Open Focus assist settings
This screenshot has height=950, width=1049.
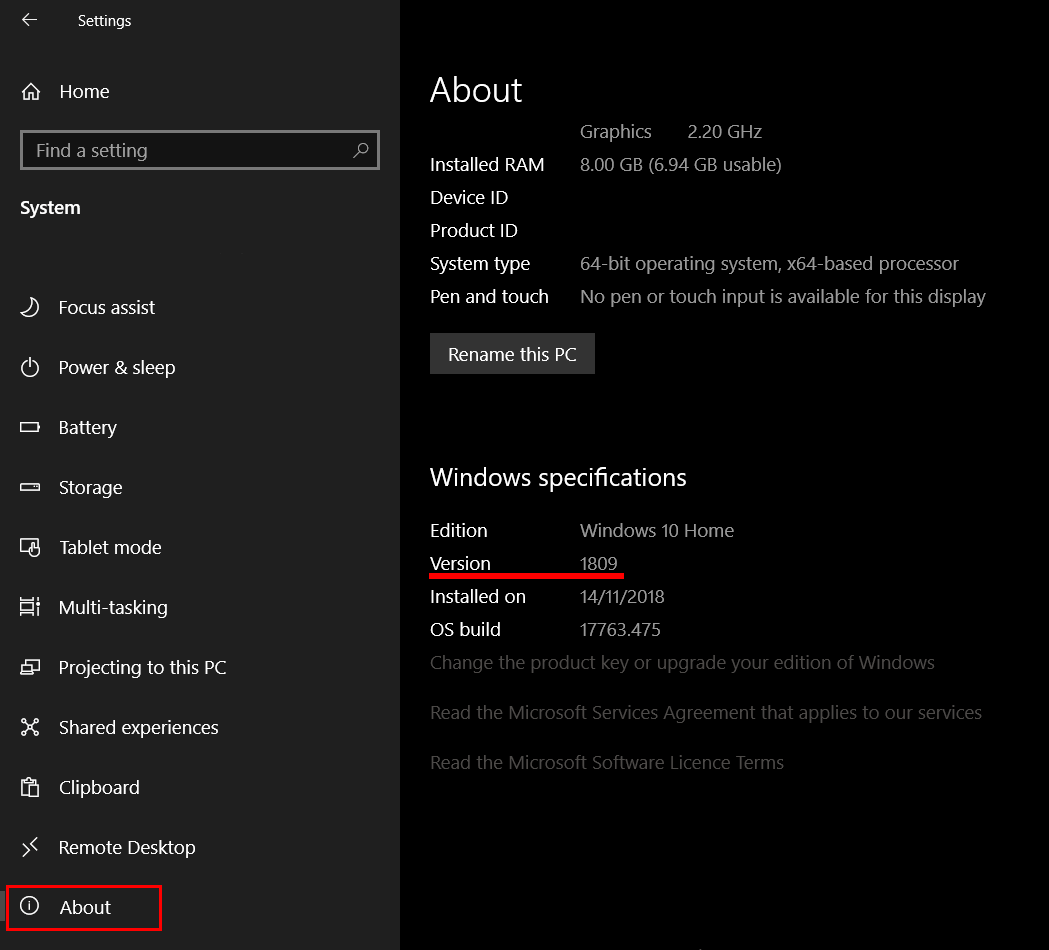click(x=106, y=308)
